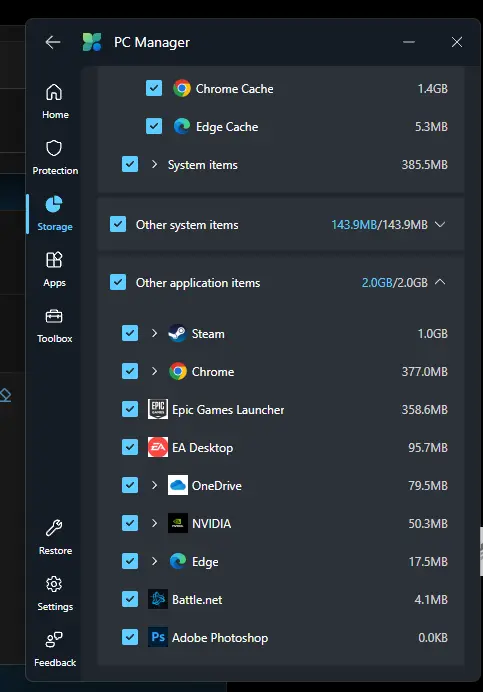Toggle the Other application items checkbox
Viewport: 483px width, 692px height.
[x=118, y=282]
